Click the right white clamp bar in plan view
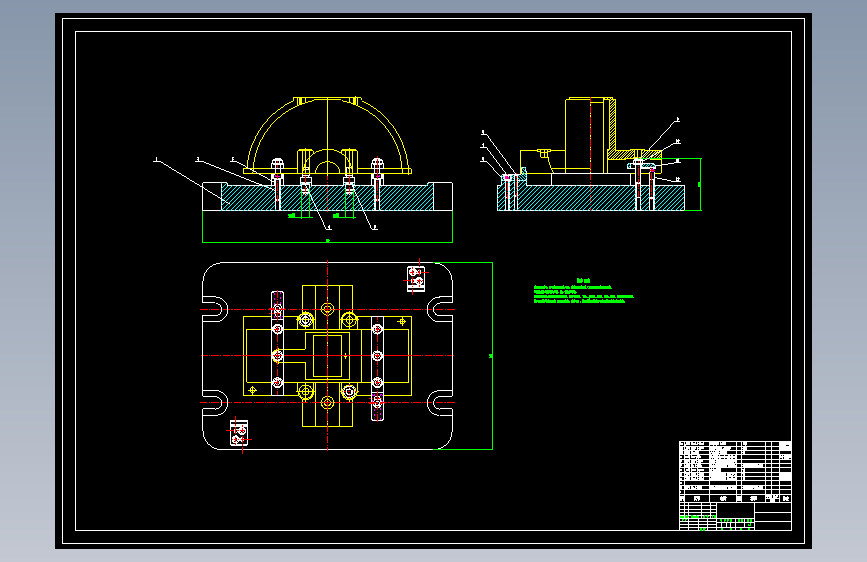The height and width of the screenshot is (562, 867). 377,368
